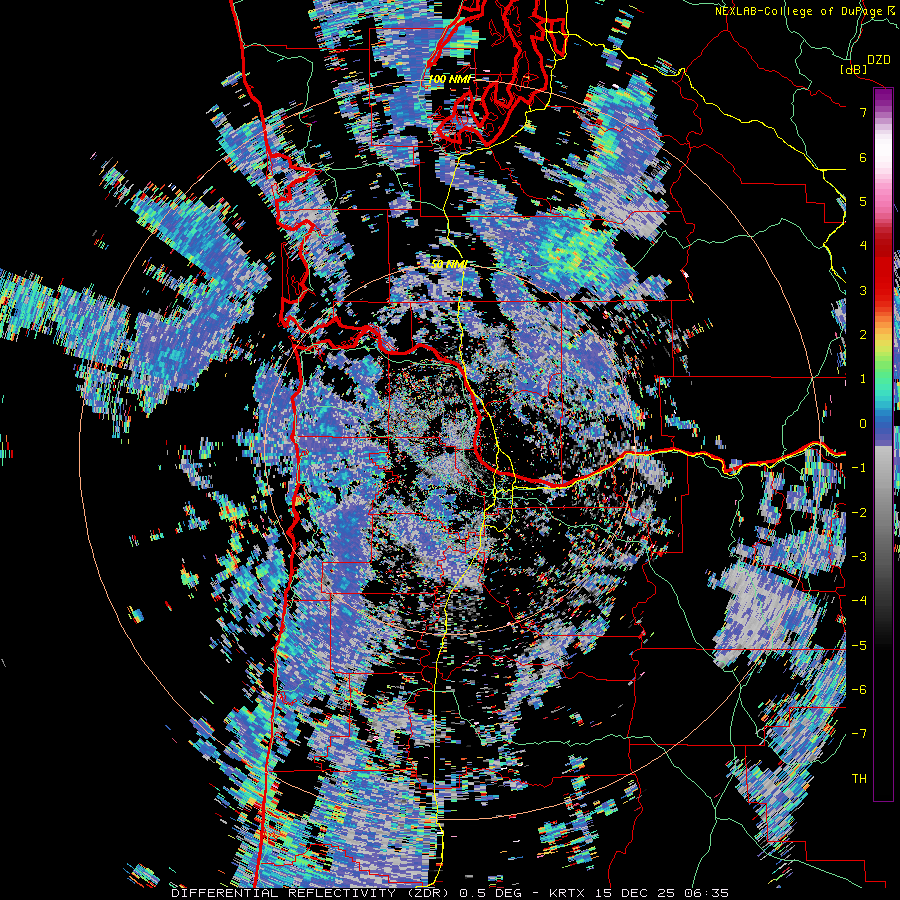Click the 3 value on the color scale
Viewport: 900px width, 900px height.
(x=863, y=290)
